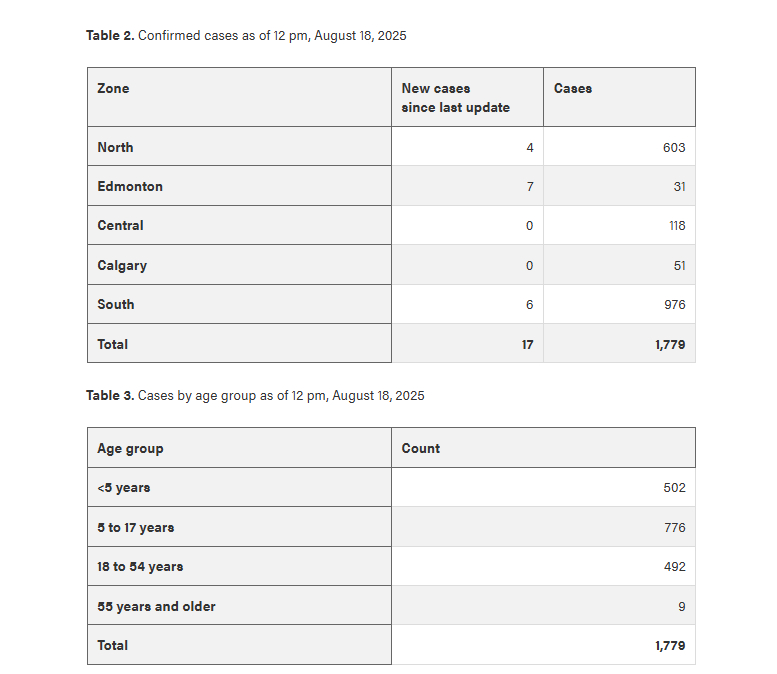Click the "<5 years" age group row
The height and width of the screenshot is (674, 777).
pos(124,487)
